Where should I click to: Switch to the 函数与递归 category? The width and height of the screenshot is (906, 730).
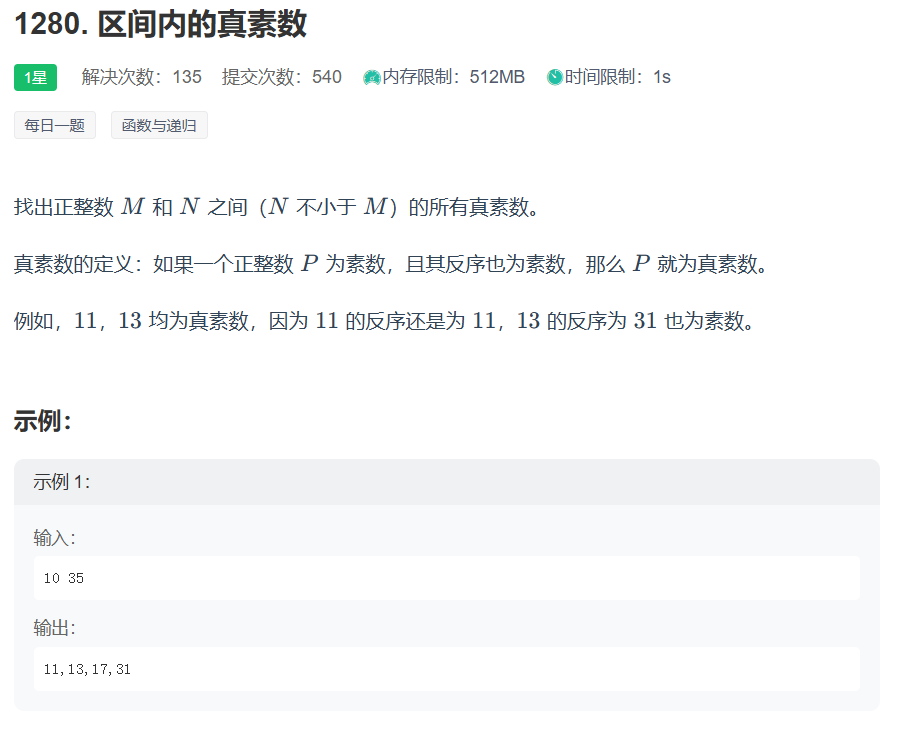point(158,124)
